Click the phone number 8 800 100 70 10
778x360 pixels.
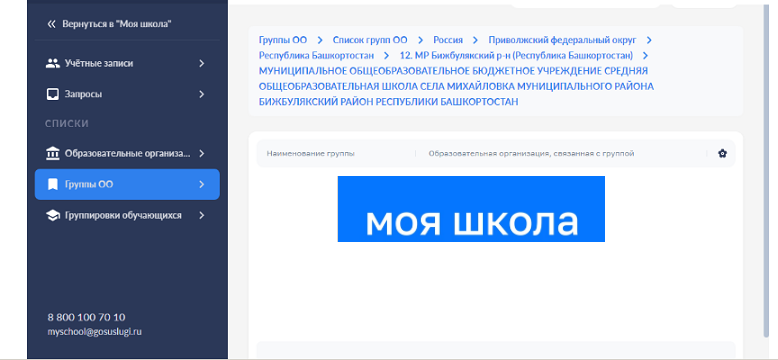[86, 317]
